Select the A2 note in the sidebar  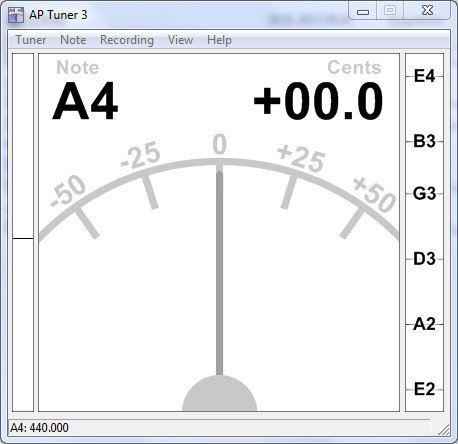pos(424,324)
